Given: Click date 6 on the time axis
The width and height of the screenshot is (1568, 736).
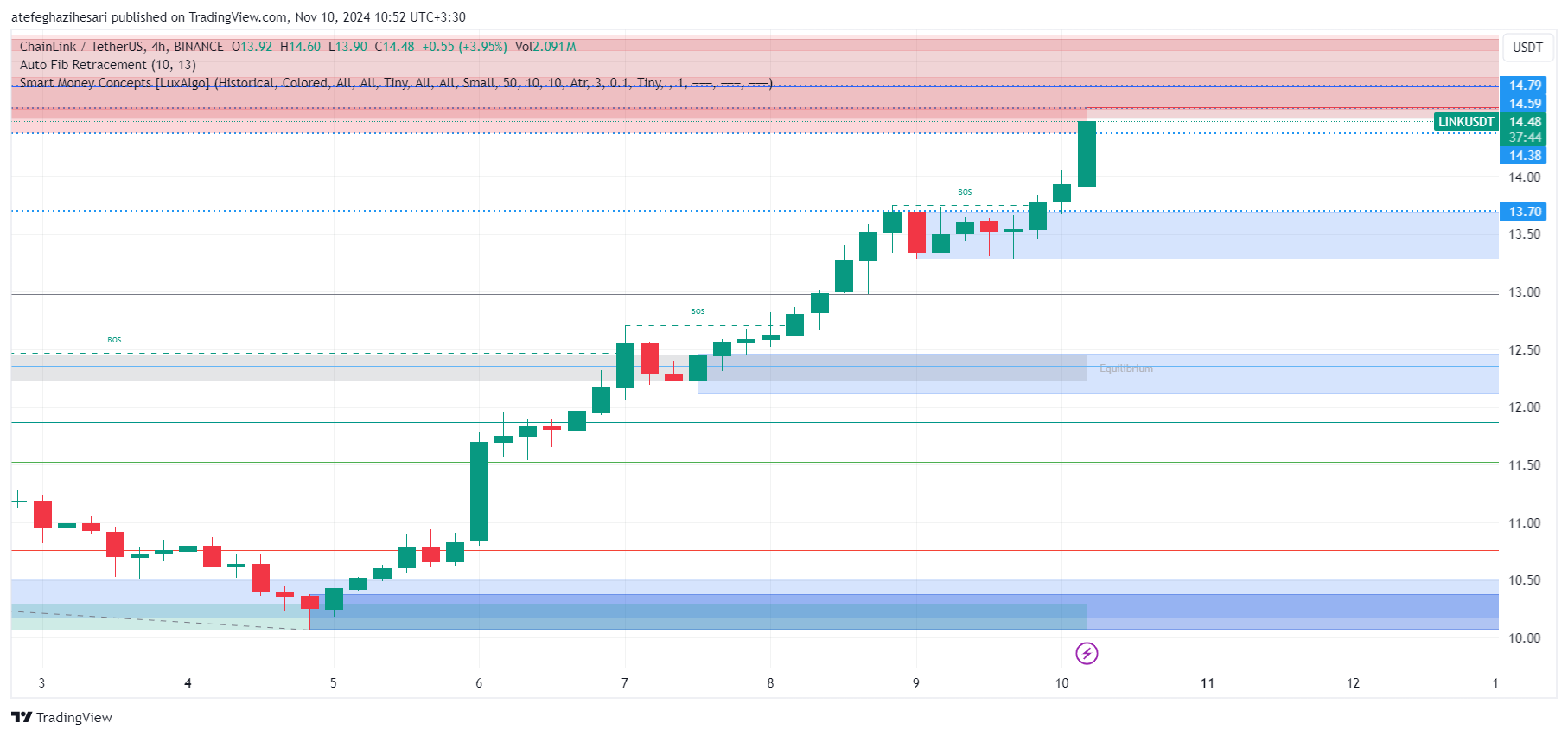Looking at the screenshot, I should (x=479, y=683).
